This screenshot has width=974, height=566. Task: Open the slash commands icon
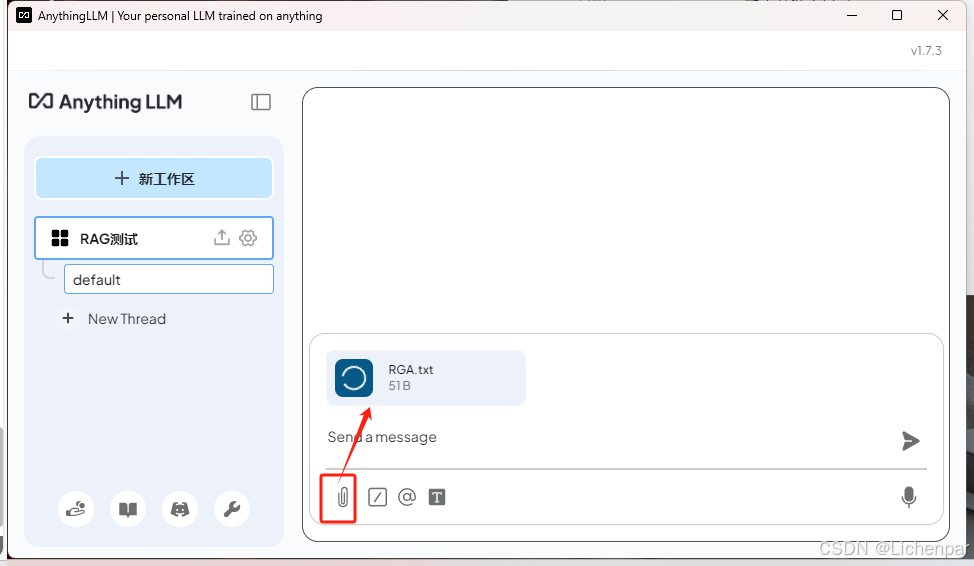coord(377,497)
